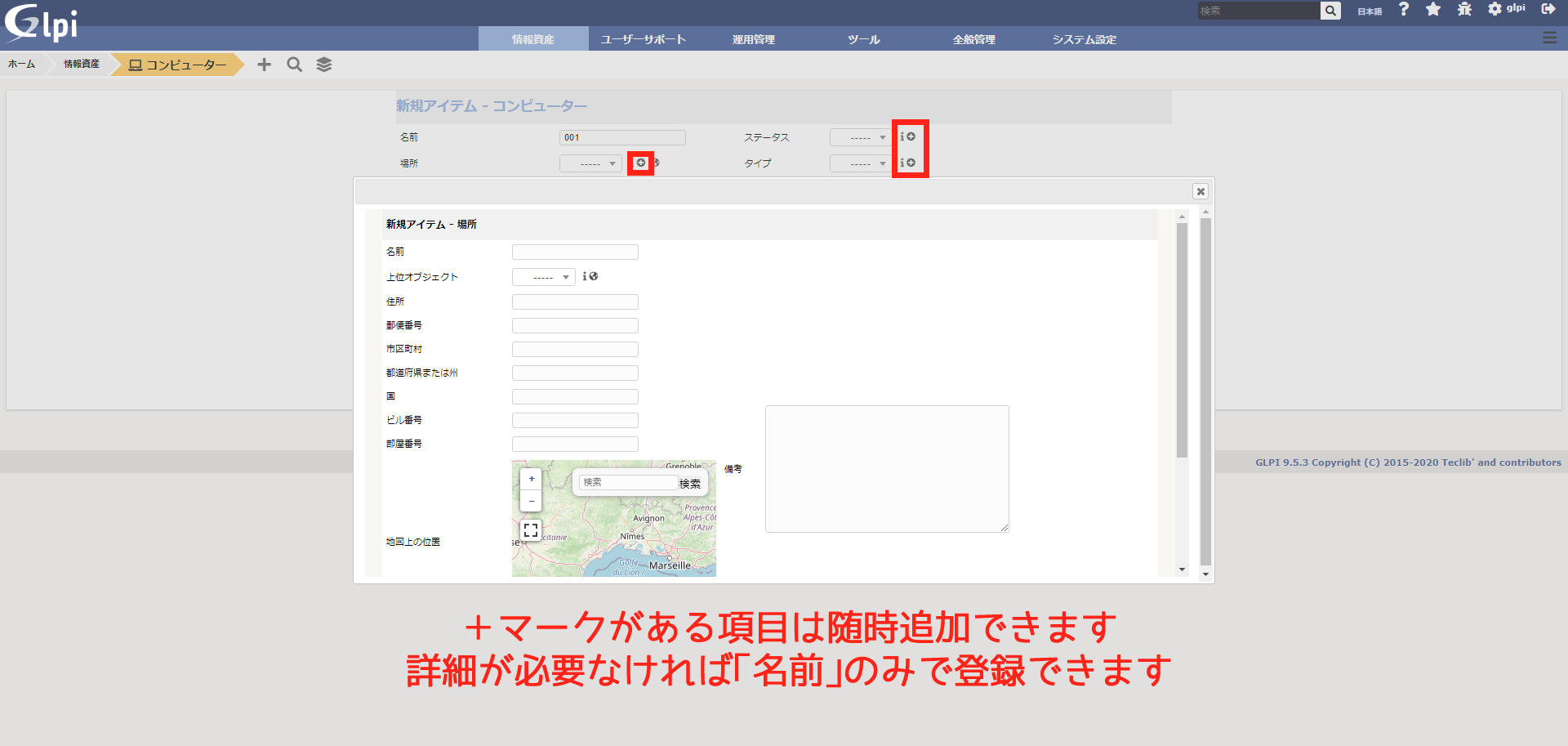Viewport: 1568px width, 746px height.
Task: Click the add icon next to タイプ
Action: (911, 163)
